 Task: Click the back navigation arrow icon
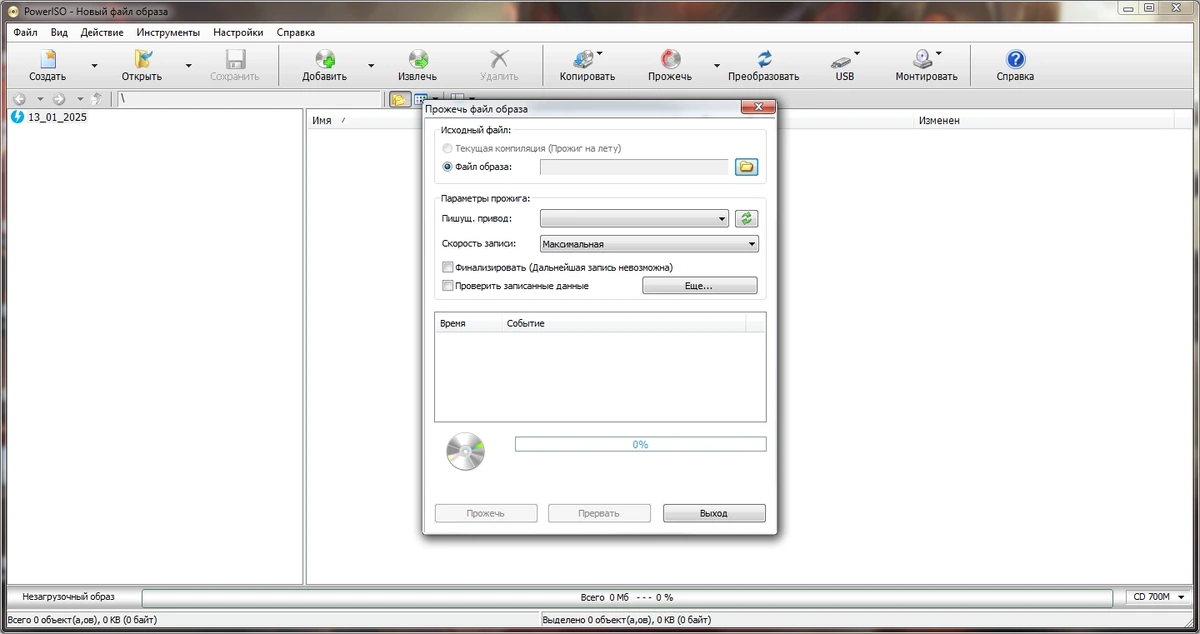19,99
